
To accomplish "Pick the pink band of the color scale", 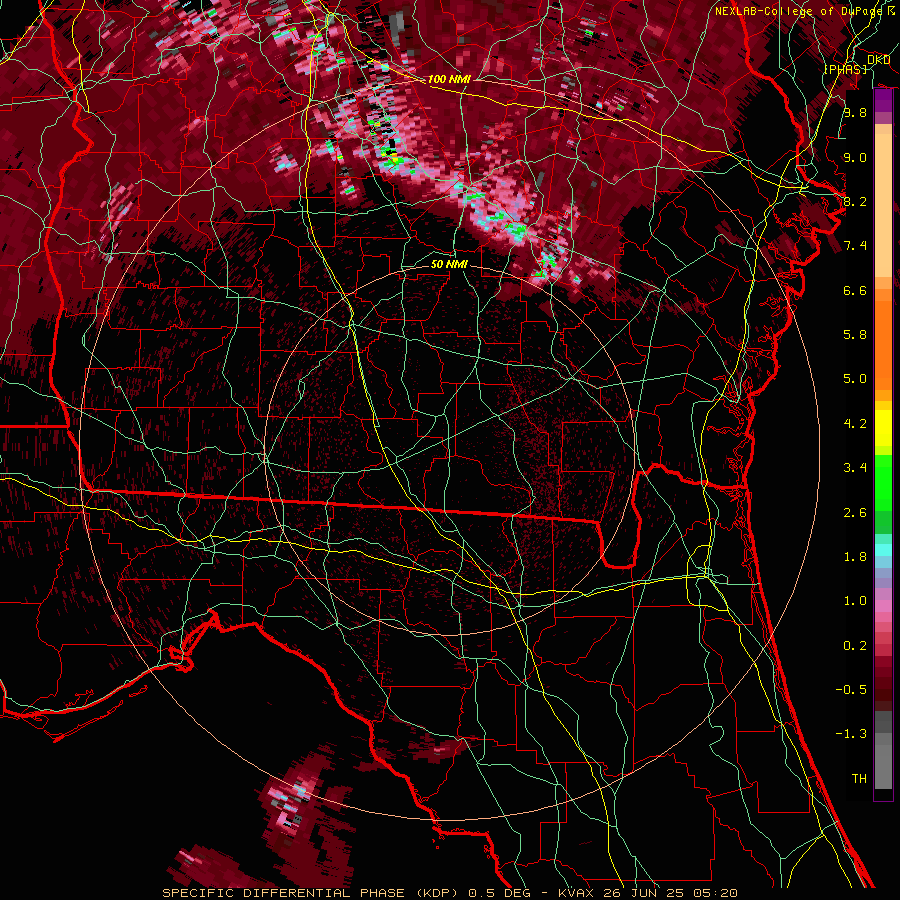I will (x=883, y=606).
